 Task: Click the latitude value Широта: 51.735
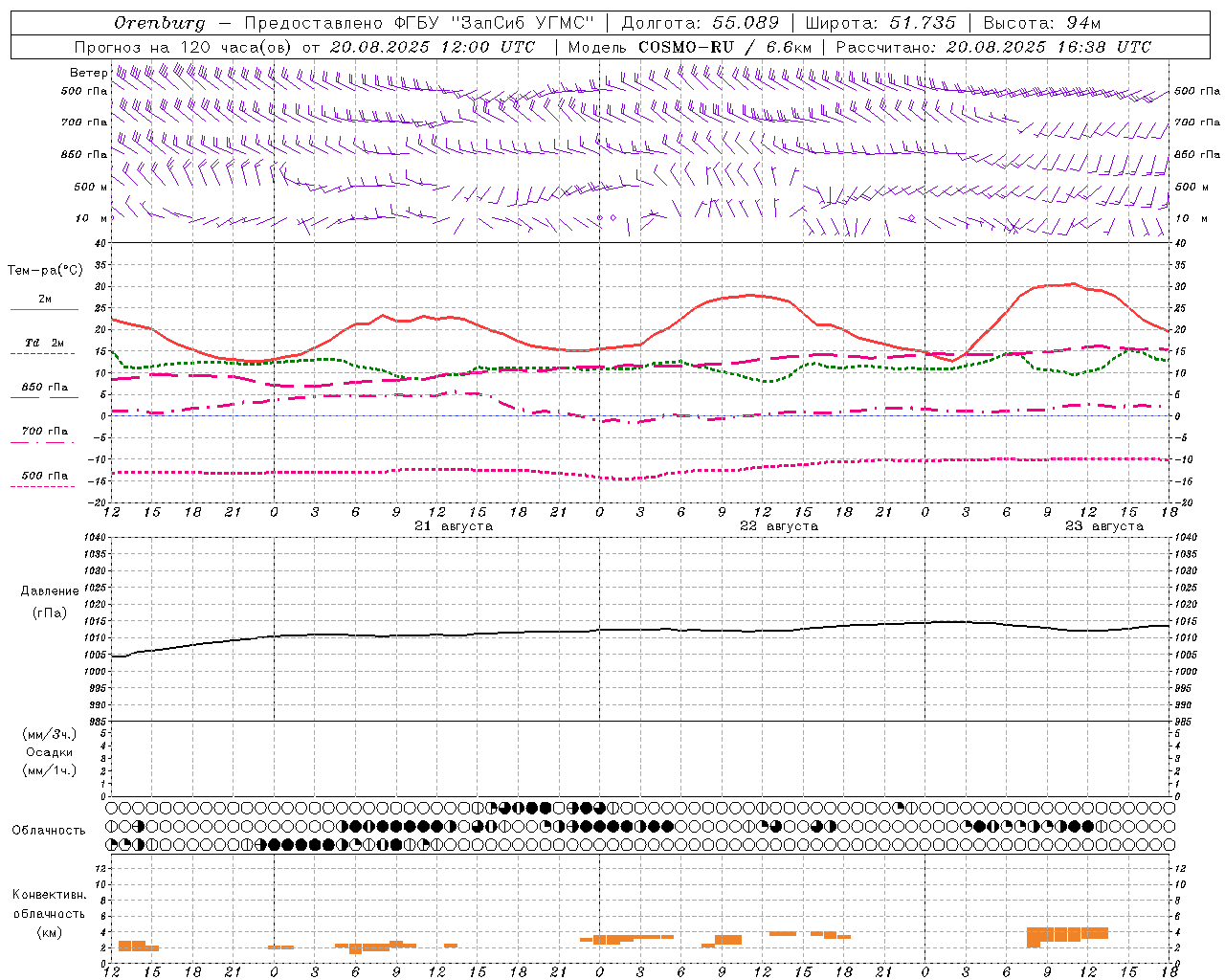point(881,22)
